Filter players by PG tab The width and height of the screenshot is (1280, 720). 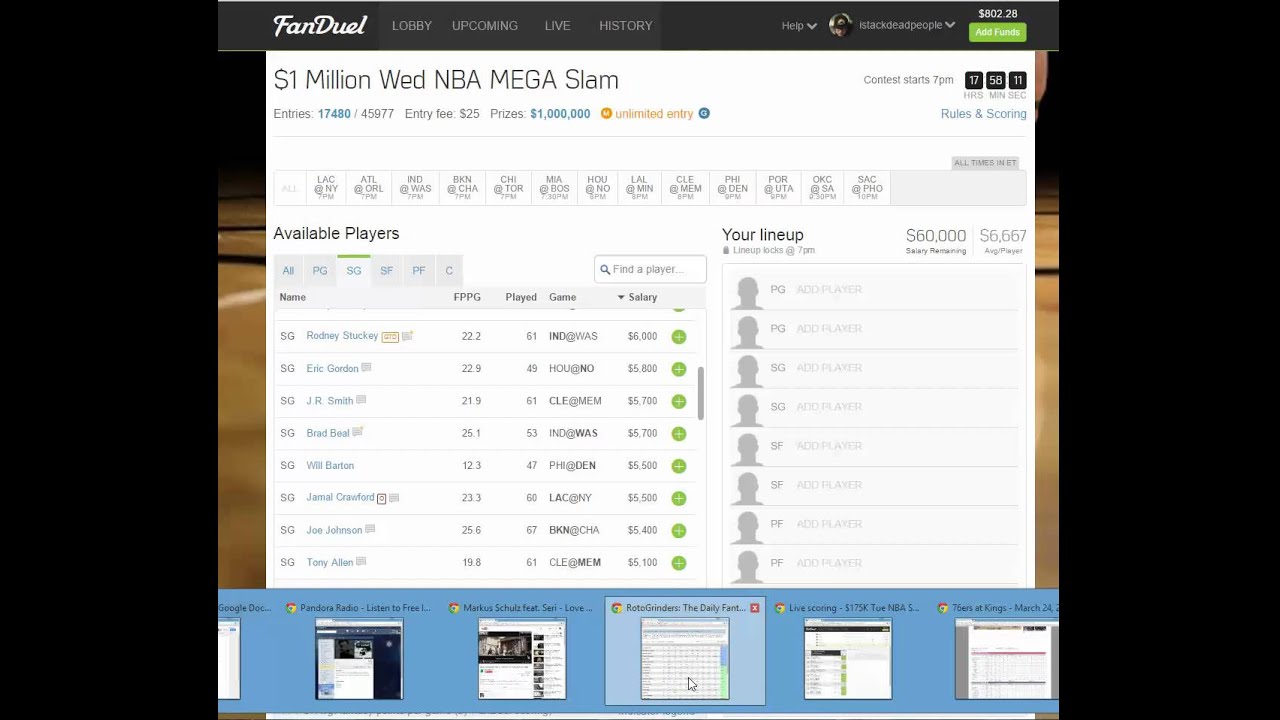point(320,270)
